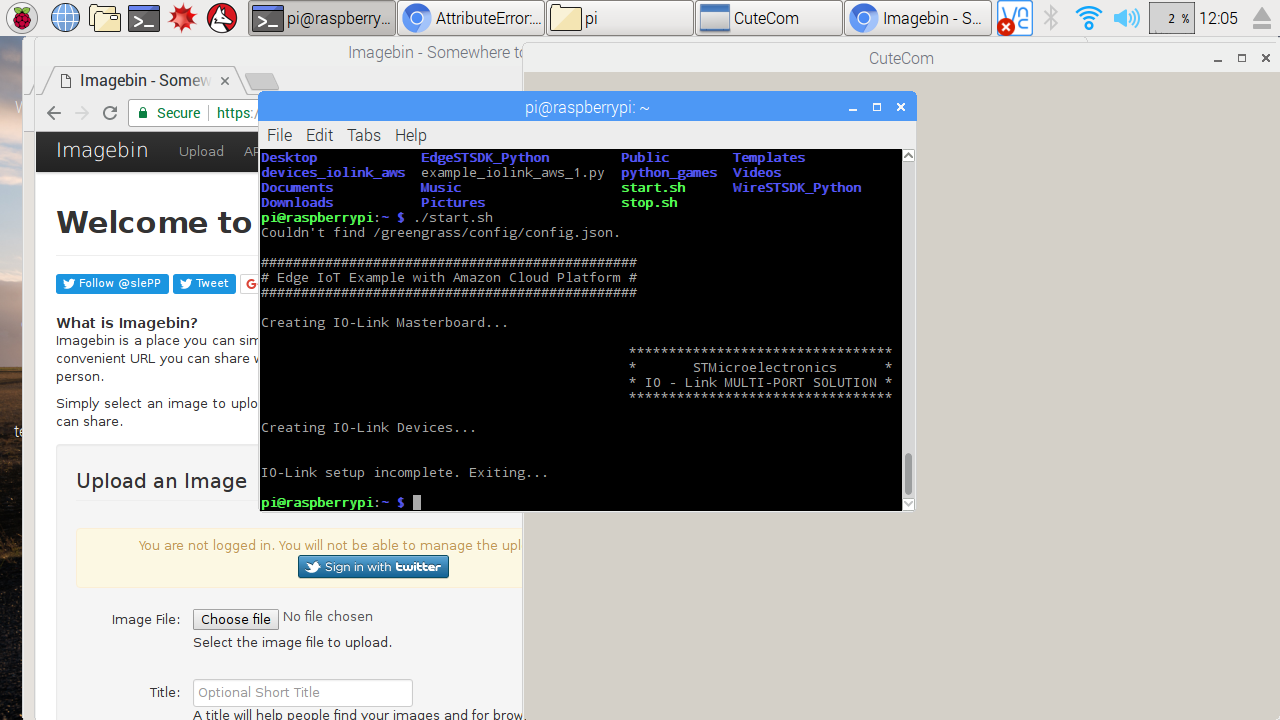Open the volume speaker tray icon
This screenshot has width=1280, height=720.
tap(1126, 18)
